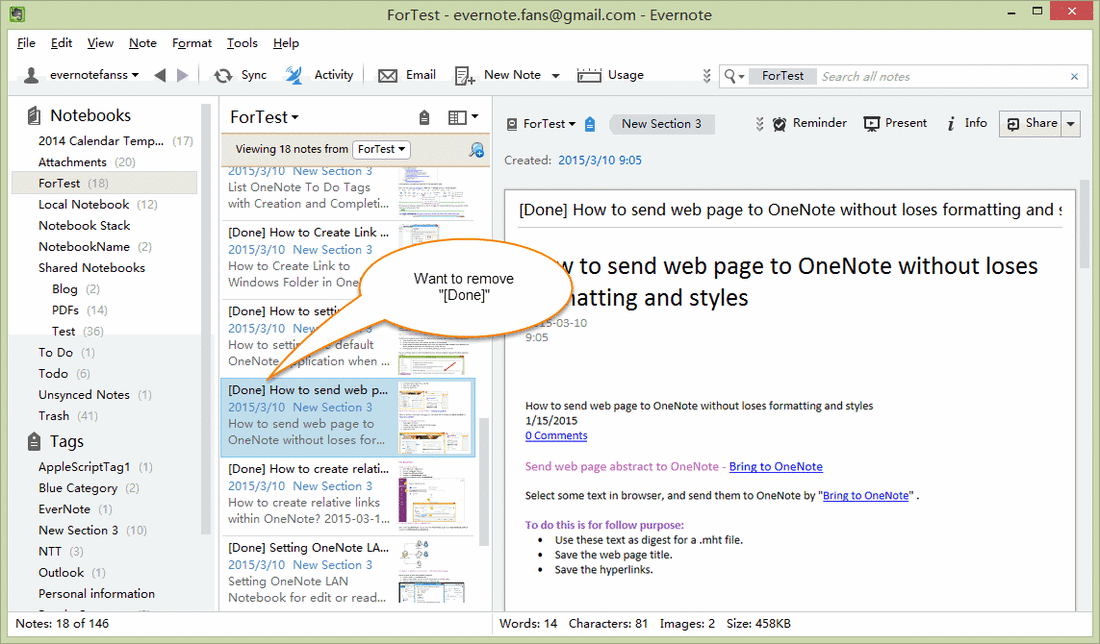Screen dimensions: 1100x644
Task: Open the File menu
Action: coord(26,43)
